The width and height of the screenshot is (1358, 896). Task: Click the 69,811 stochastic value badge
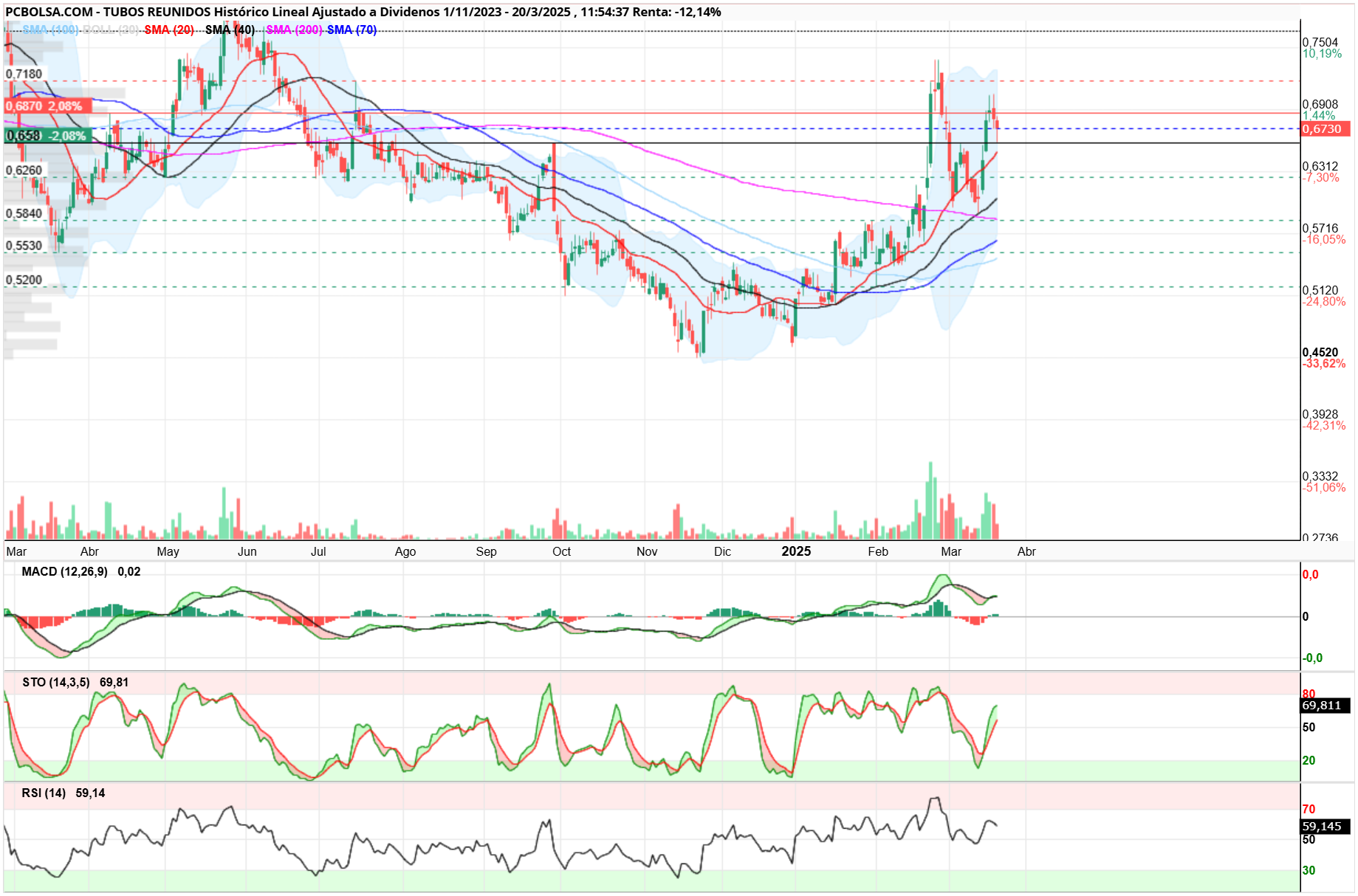1325,706
